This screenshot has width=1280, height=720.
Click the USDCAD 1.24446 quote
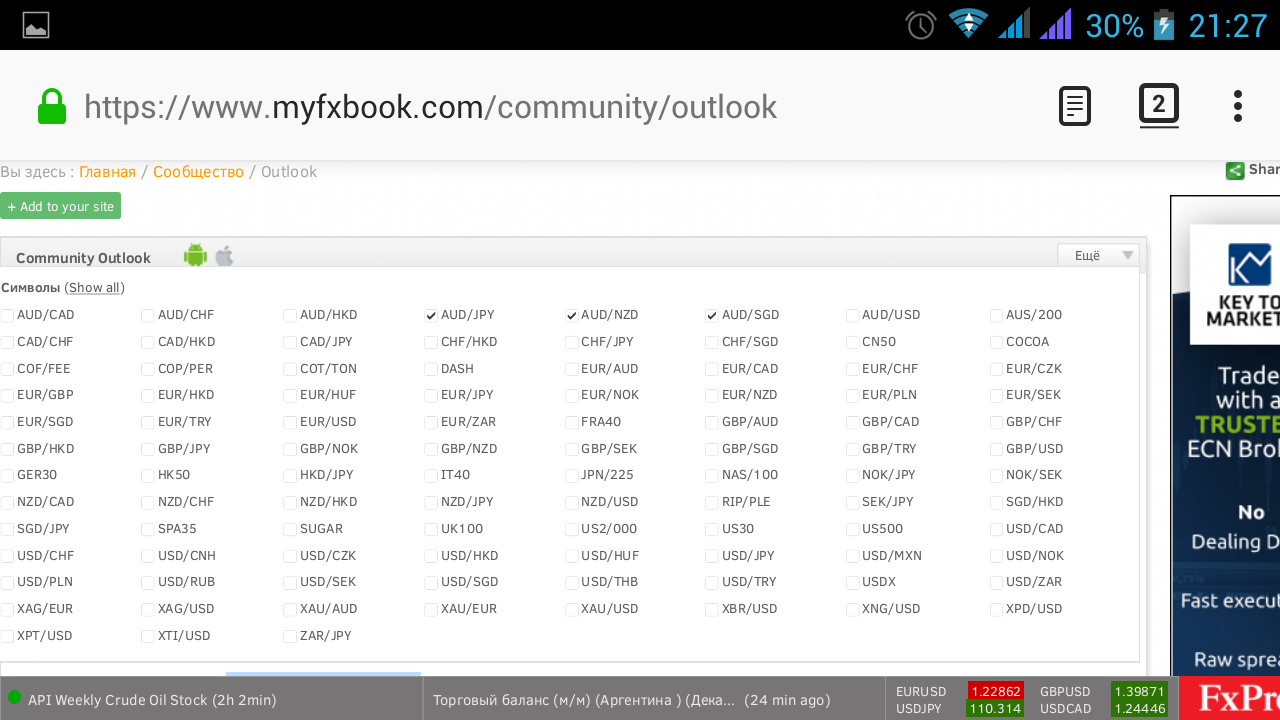[1104, 709]
